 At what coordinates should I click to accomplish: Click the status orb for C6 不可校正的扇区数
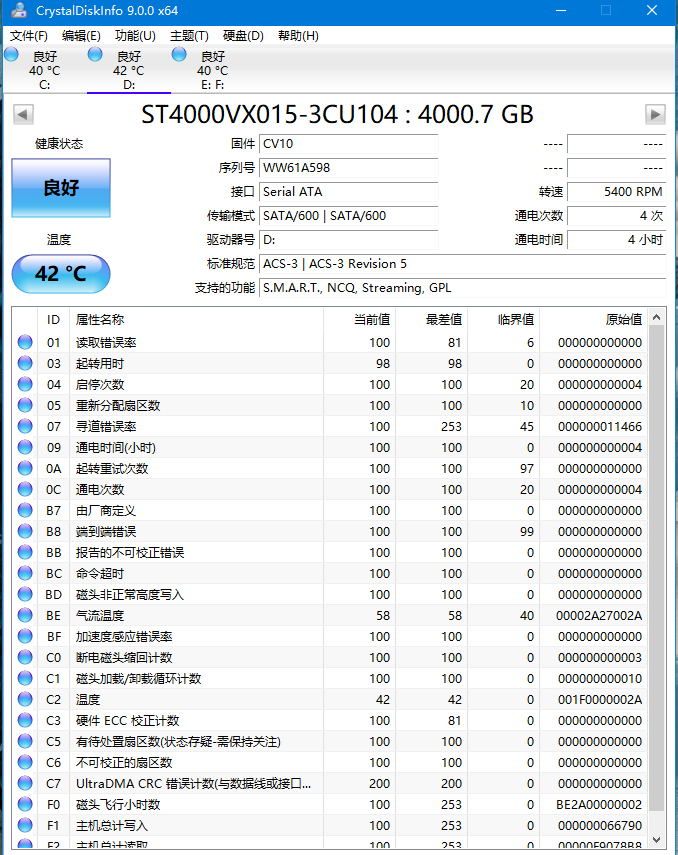click(x=25, y=762)
